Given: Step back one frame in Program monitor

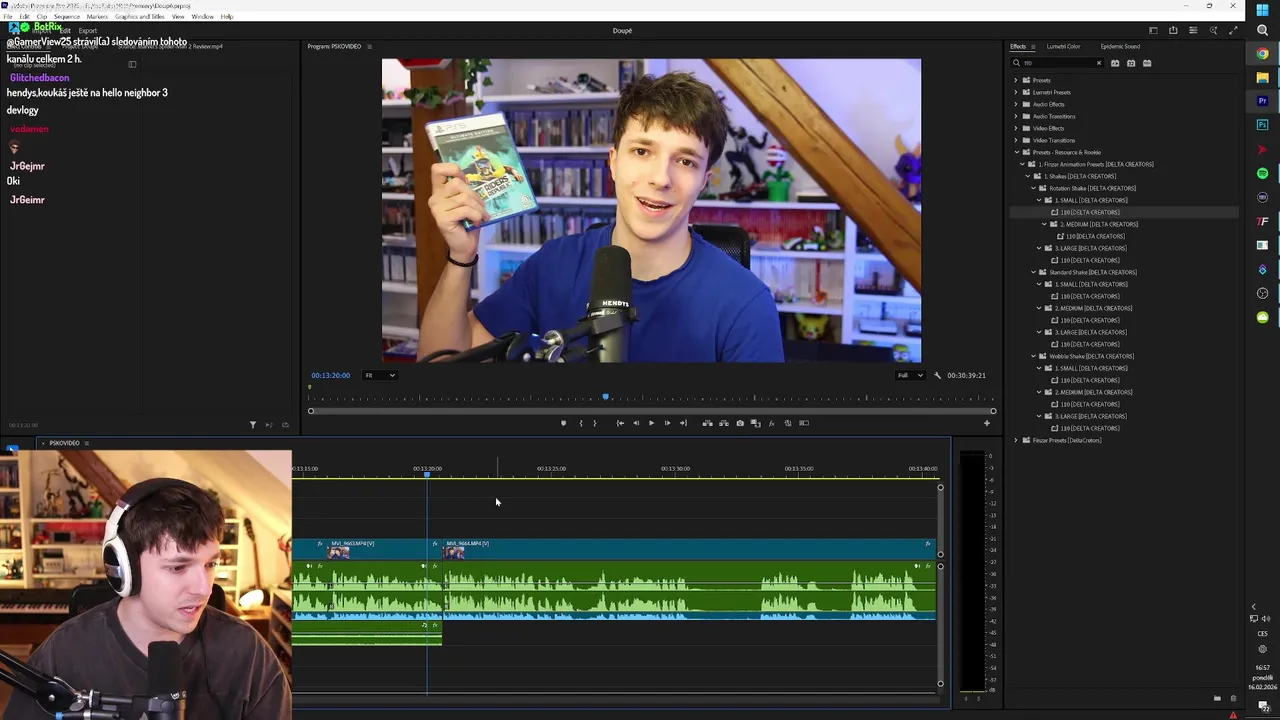Looking at the screenshot, I should [x=635, y=423].
